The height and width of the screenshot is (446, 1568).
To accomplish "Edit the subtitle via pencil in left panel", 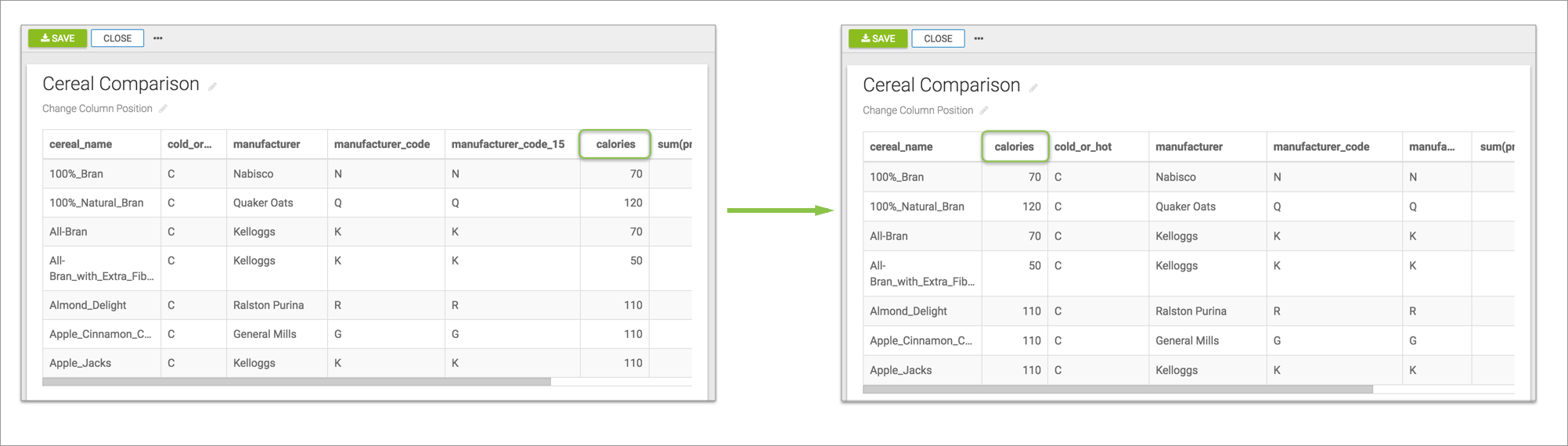I will click(x=163, y=109).
